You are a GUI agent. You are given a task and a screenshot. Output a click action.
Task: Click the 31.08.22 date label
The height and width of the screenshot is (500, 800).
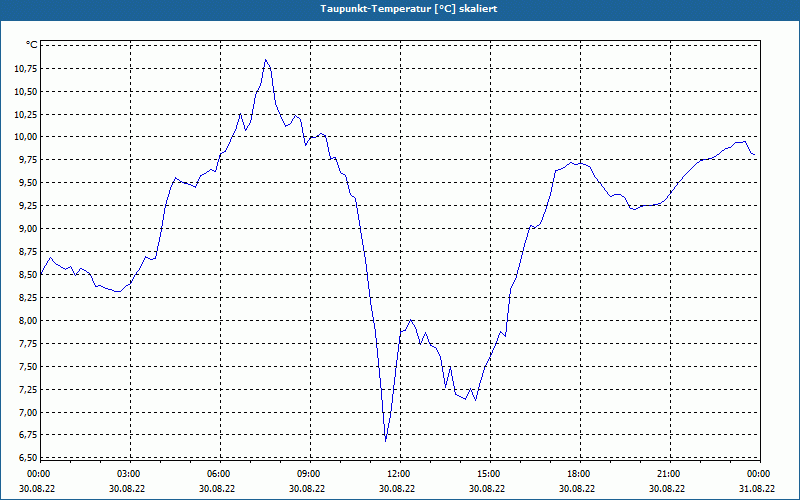click(757, 488)
